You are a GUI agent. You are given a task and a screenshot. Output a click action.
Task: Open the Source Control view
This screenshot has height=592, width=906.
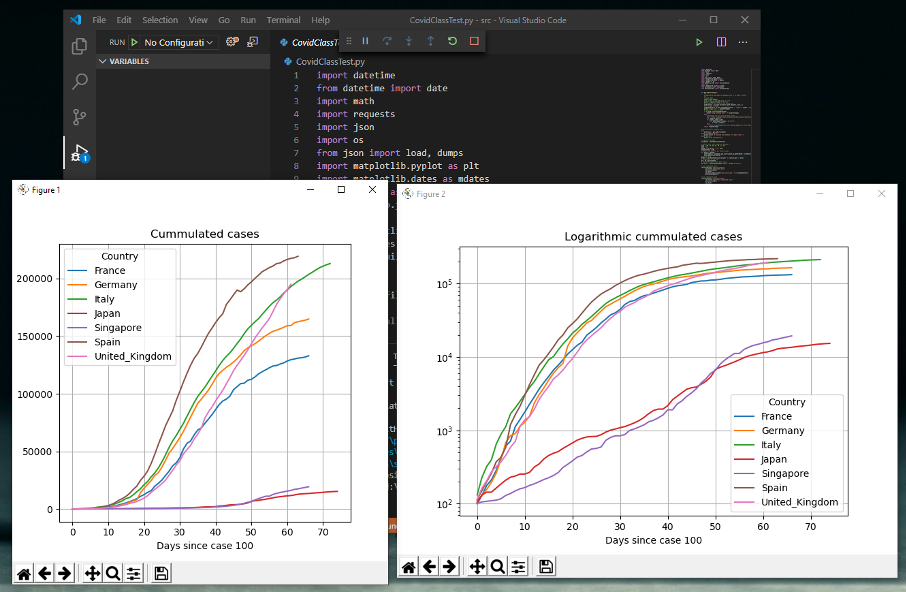(x=80, y=118)
